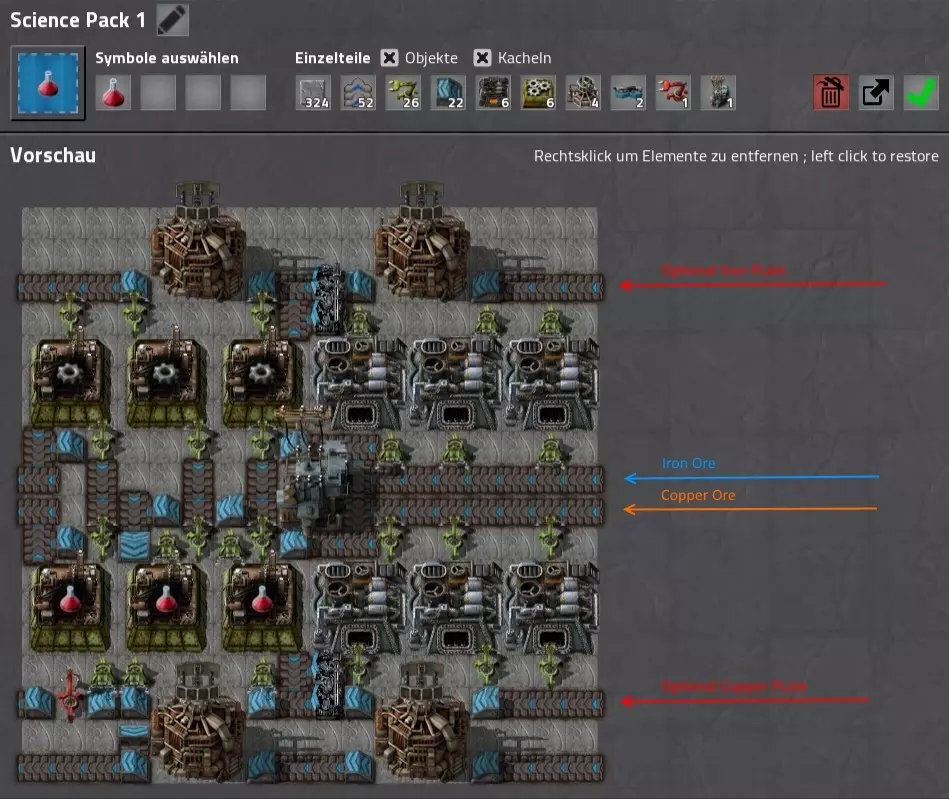Click the middle science pack assembler in preview
Image resolution: width=949 pixels, height=799 pixels.
(165, 607)
